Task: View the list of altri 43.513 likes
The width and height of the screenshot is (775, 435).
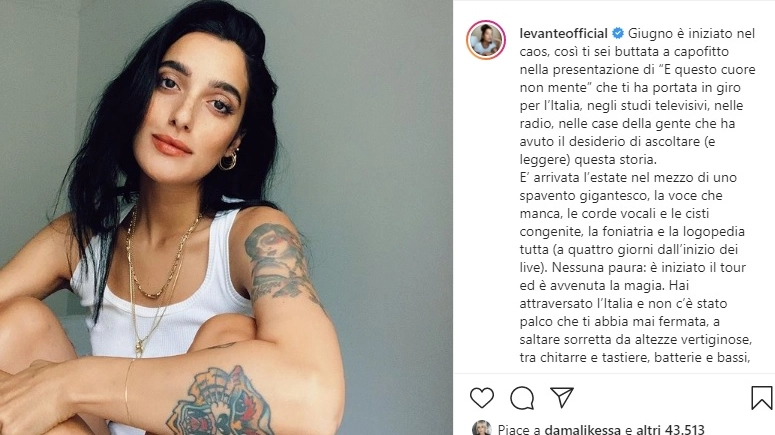Action: [x=670, y=429]
